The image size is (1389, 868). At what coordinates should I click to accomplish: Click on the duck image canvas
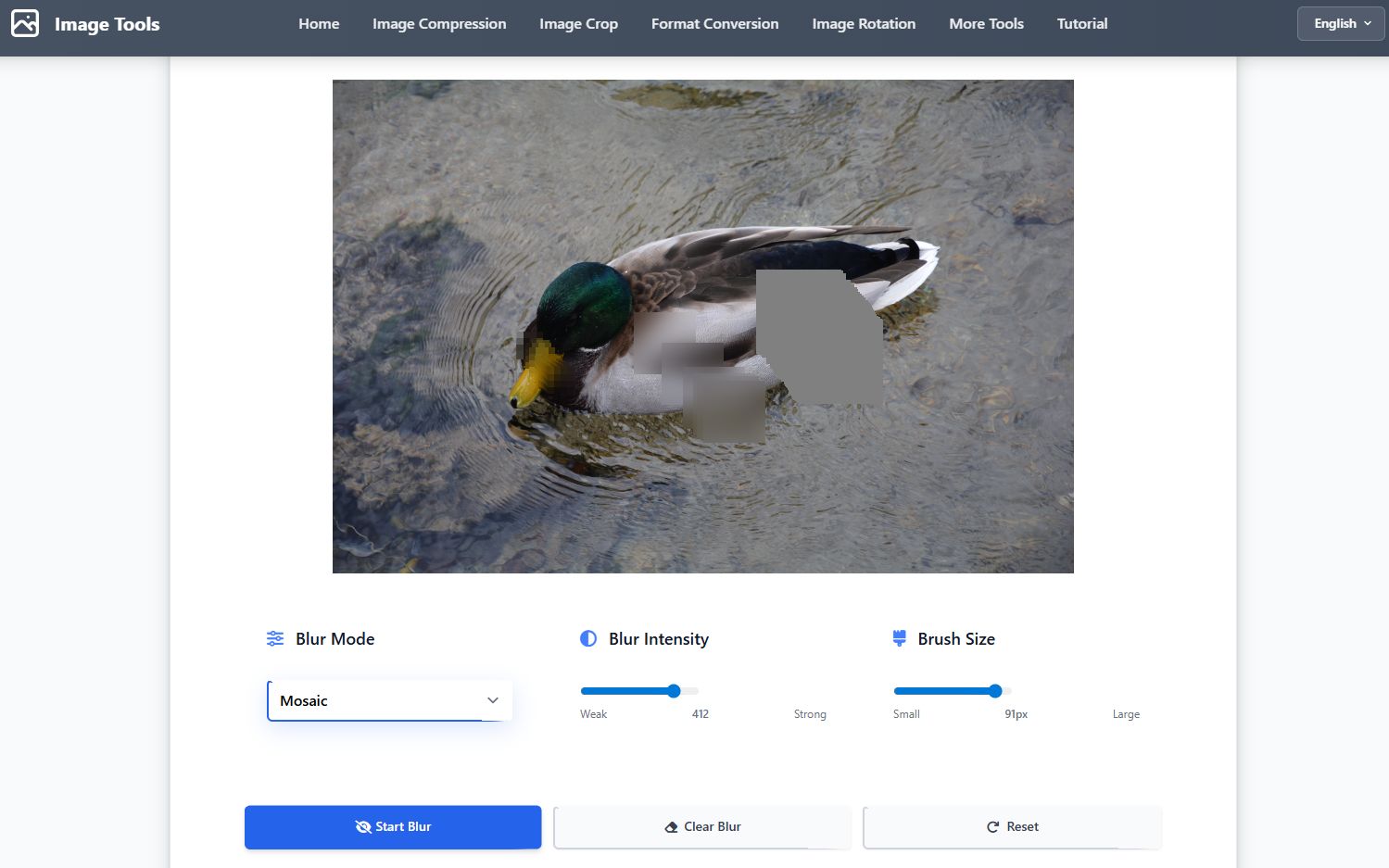tap(702, 326)
